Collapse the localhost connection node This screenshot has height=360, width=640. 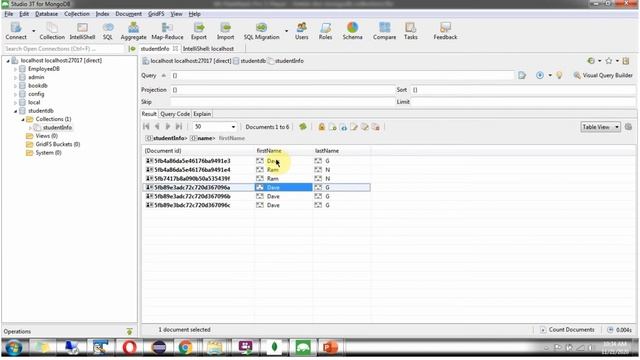point(8,61)
